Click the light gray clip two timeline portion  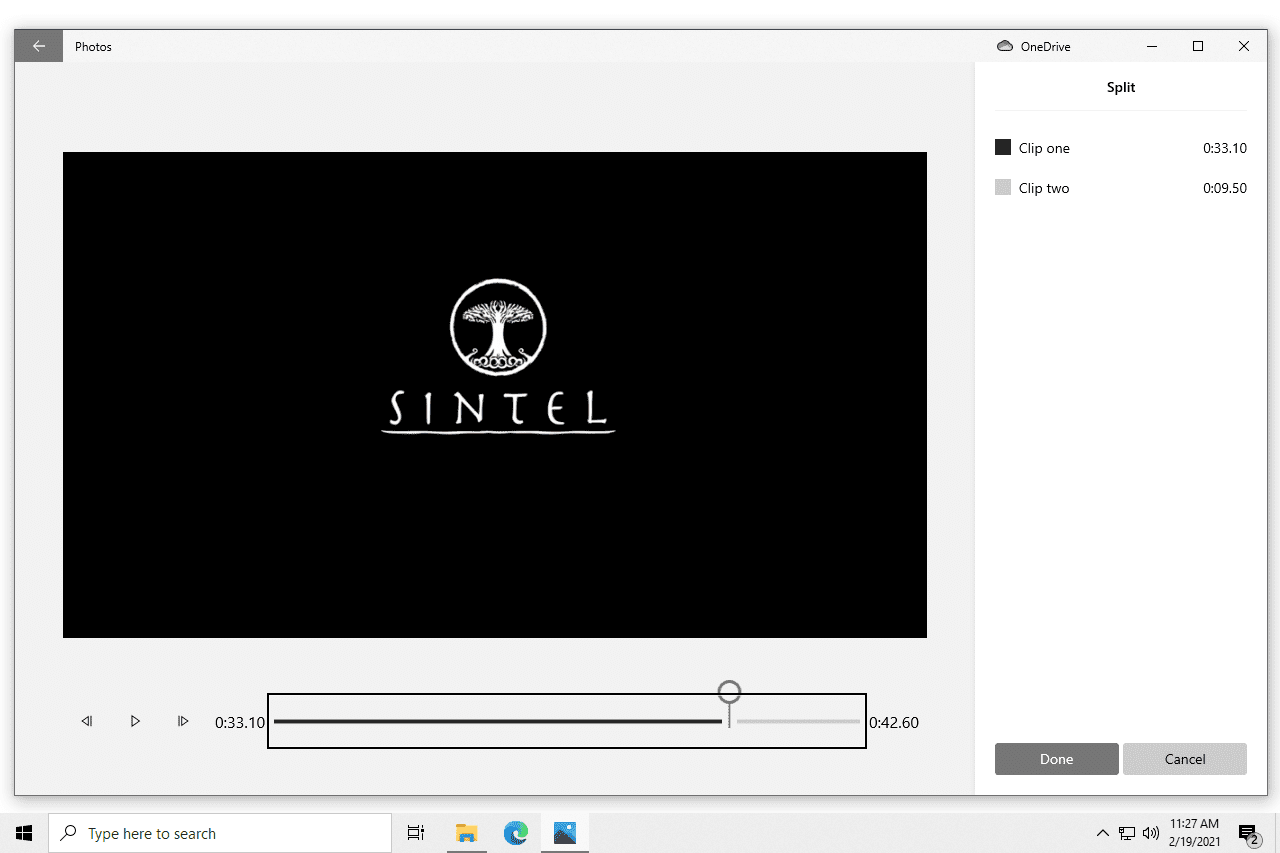pos(798,721)
